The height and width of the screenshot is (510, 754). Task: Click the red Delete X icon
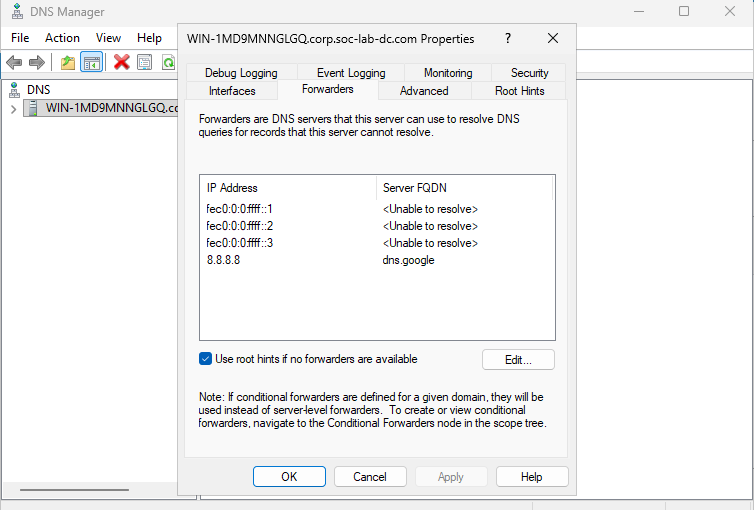point(122,62)
